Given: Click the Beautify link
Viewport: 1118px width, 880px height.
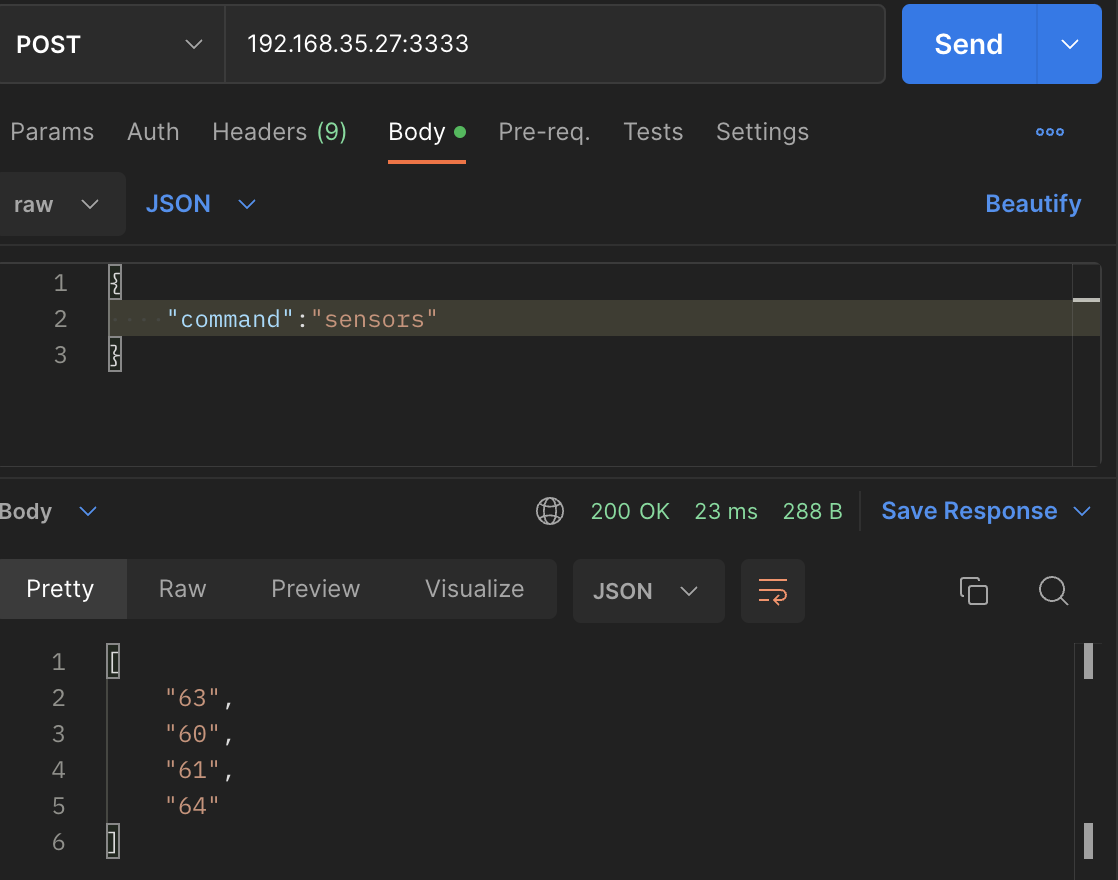Looking at the screenshot, I should [x=1033, y=204].
